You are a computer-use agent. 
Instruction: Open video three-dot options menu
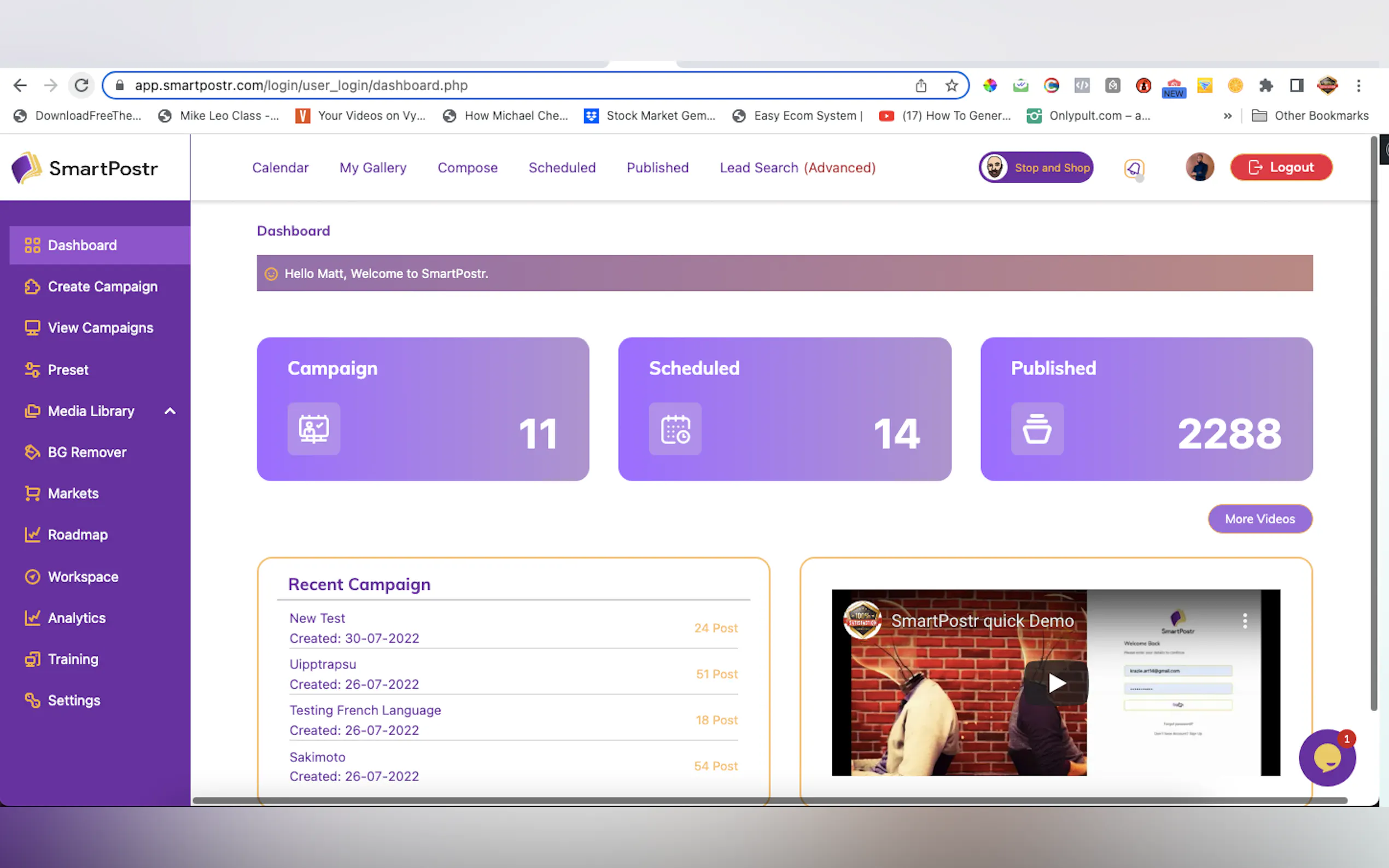(1244, 620)
